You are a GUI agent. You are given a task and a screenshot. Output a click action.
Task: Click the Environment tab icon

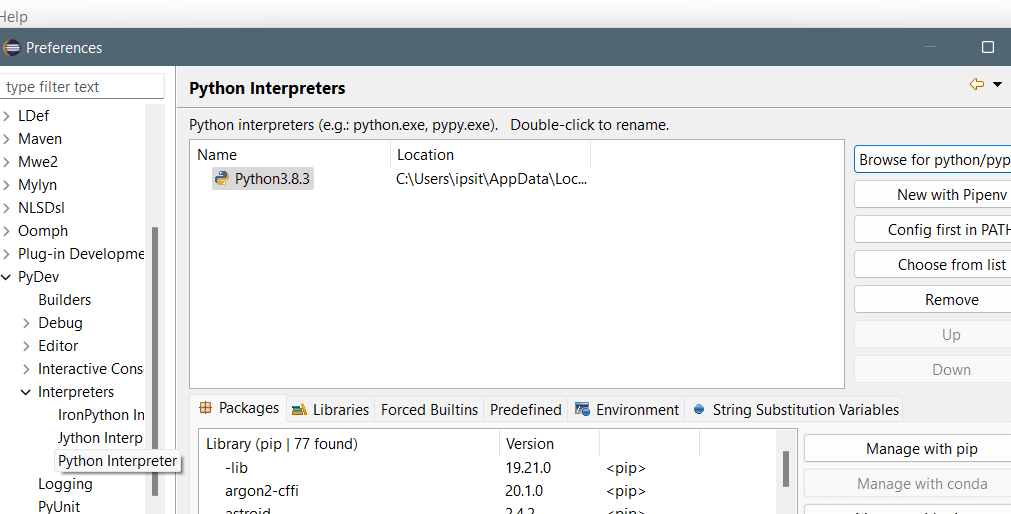[x=582, y=409]
